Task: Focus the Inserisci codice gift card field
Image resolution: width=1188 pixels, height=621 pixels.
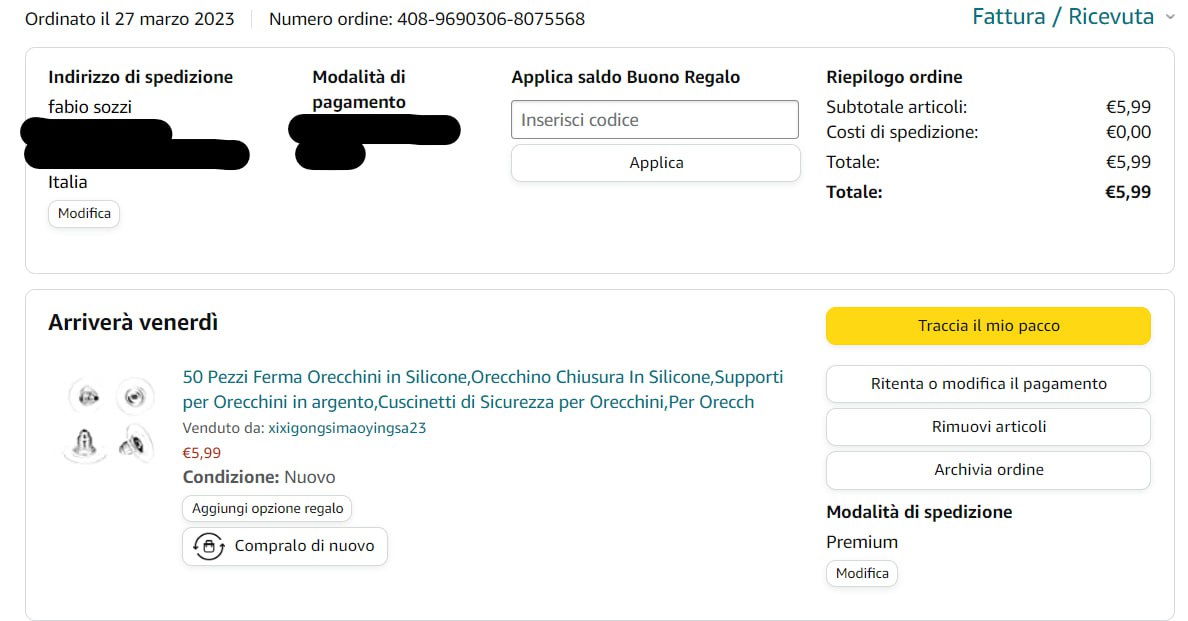Action: 654,120
